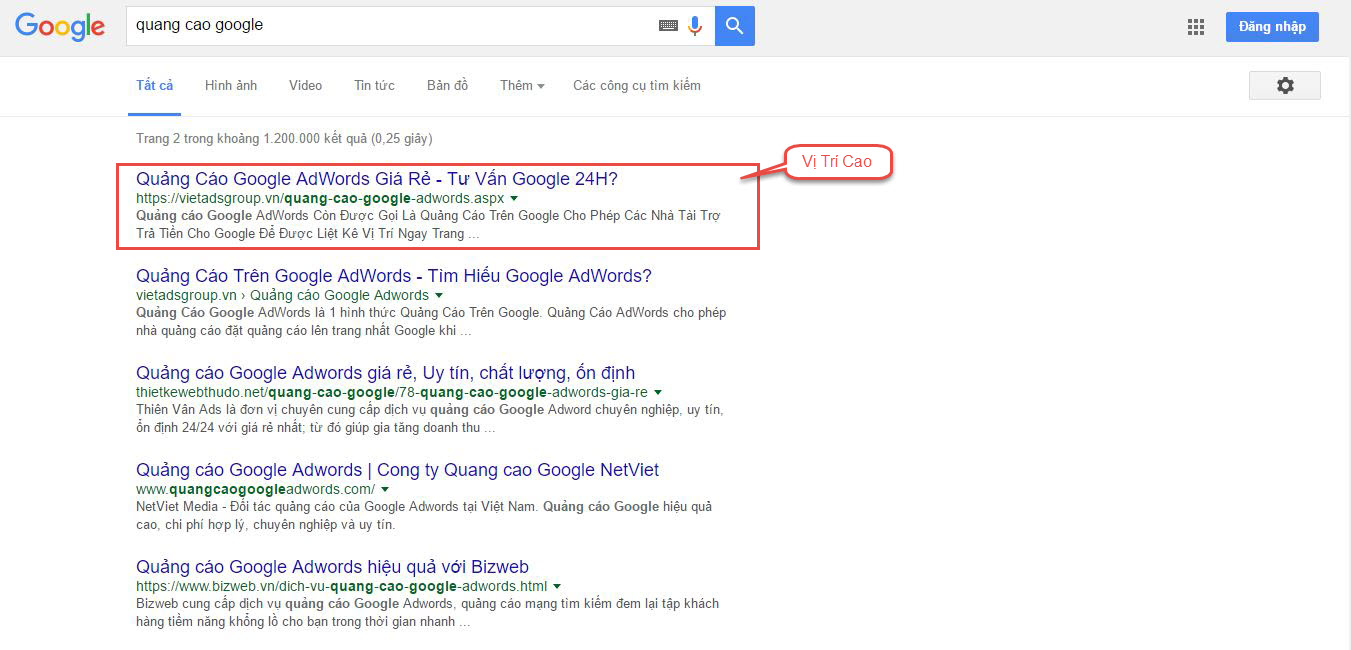The height and width of the screenshot is (650, 1351).
Task: Open the Google apps grid
Action: point(1195,27)
